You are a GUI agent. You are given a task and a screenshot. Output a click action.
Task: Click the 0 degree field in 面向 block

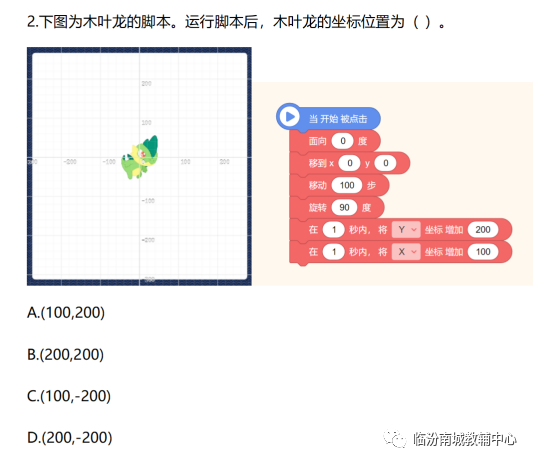tap(342, 141)
